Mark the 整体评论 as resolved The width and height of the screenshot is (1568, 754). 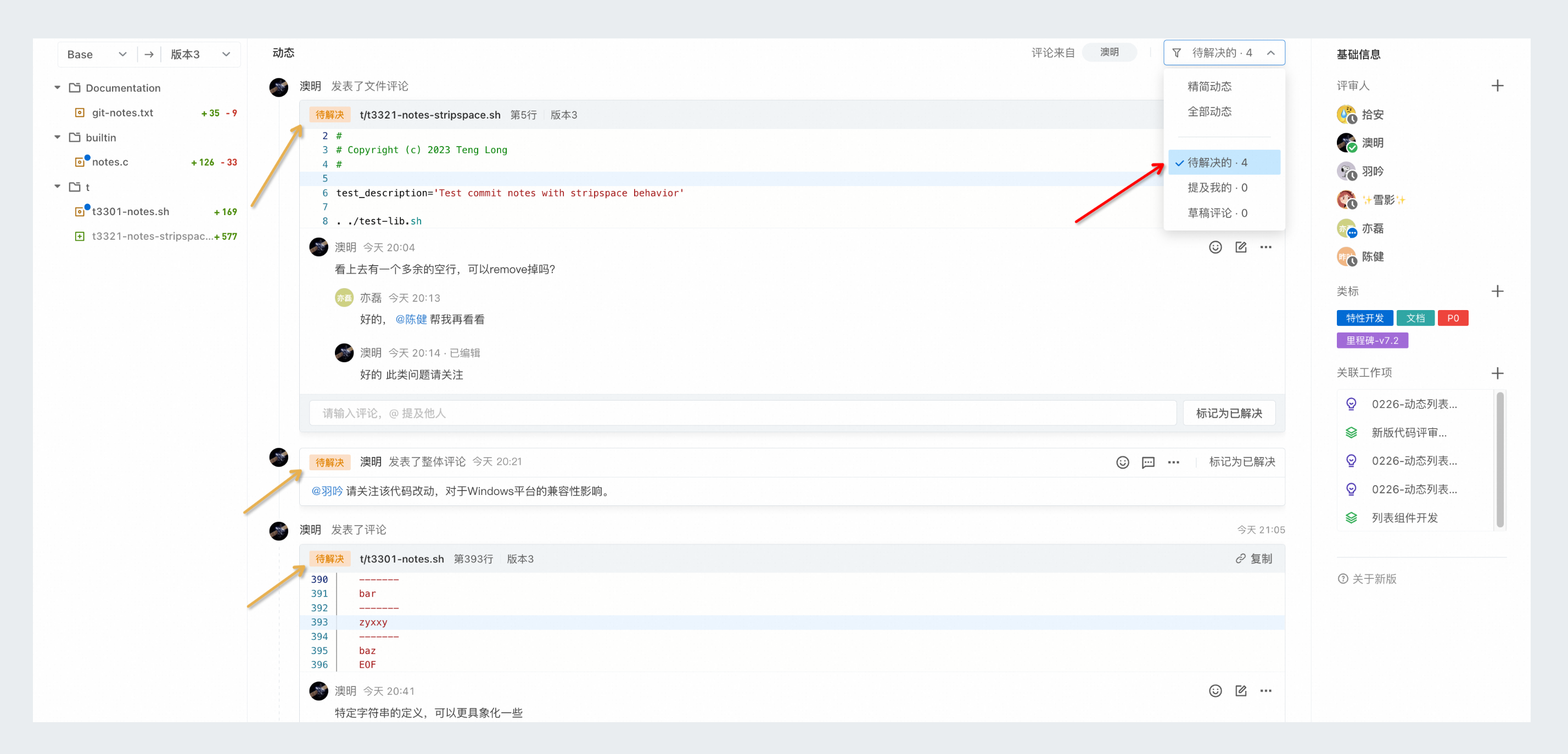(1242, 462)
